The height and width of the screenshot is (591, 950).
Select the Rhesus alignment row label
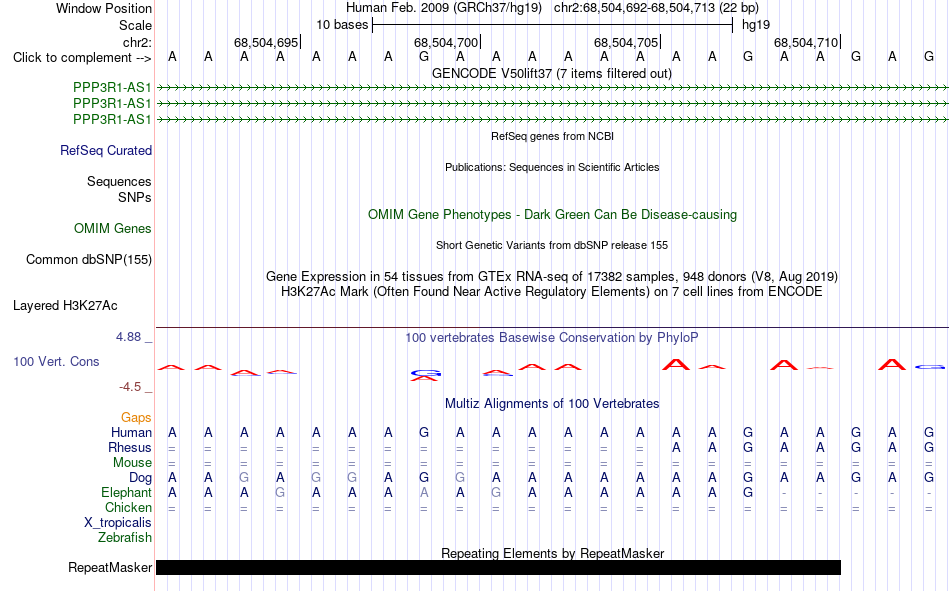pyautogui.click(x=130, y=447)
